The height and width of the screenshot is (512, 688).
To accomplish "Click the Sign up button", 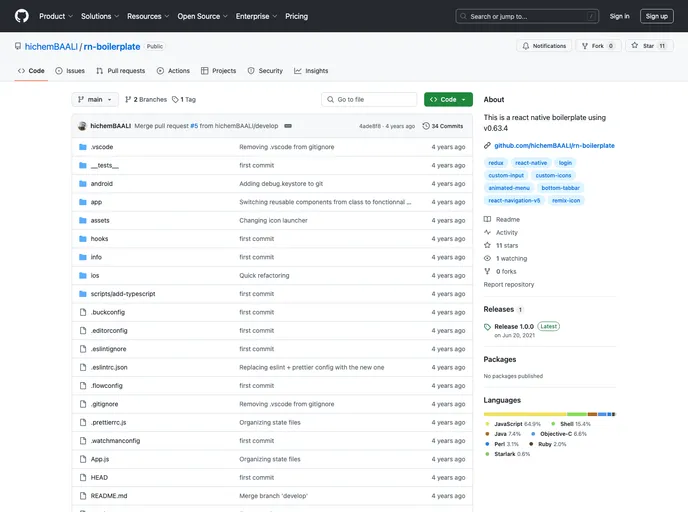I will 656,16.
